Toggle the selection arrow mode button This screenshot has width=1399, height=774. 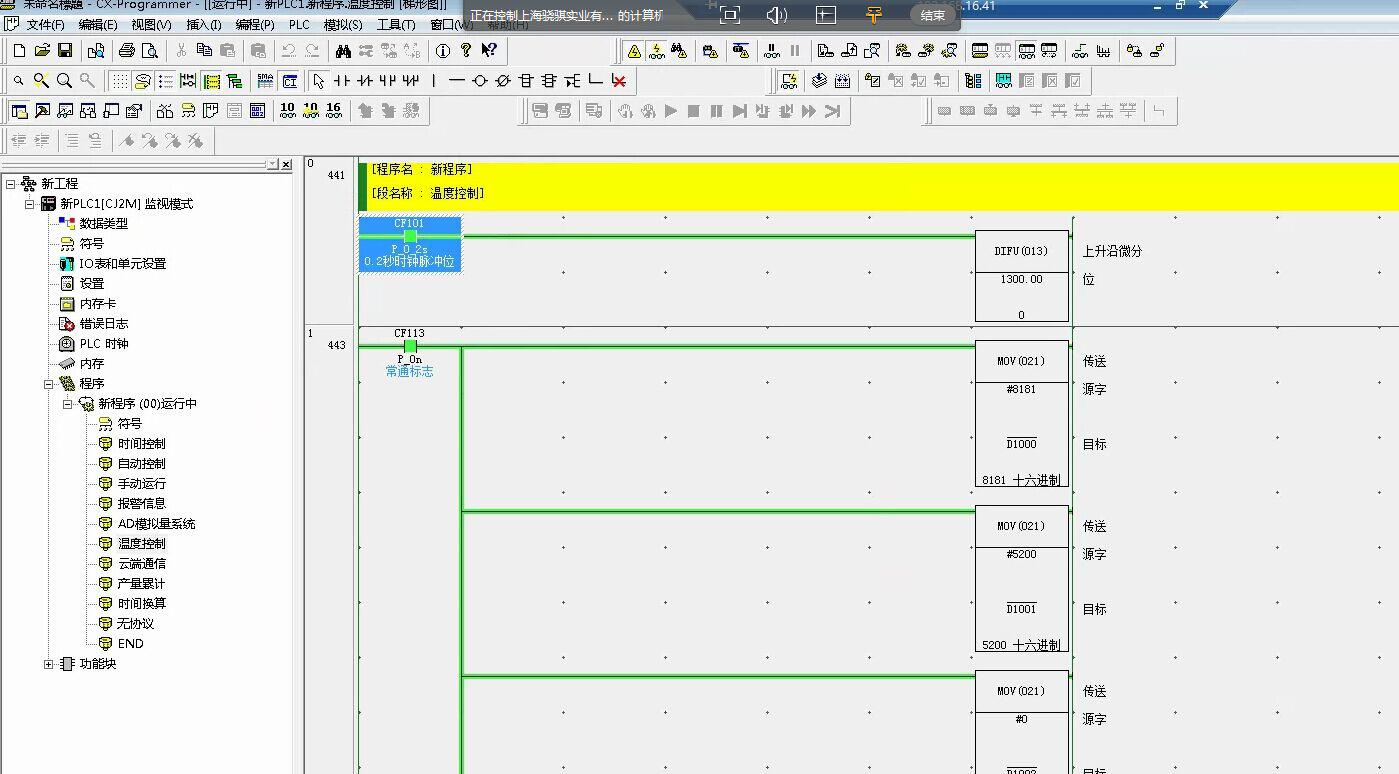[319, 81]
